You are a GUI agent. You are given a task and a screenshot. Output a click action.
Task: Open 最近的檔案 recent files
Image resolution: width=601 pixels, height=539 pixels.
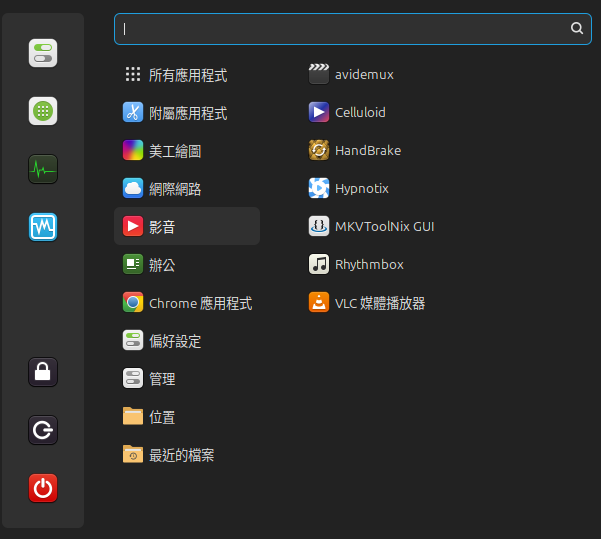pyautogui.click(x=187, y=454)
